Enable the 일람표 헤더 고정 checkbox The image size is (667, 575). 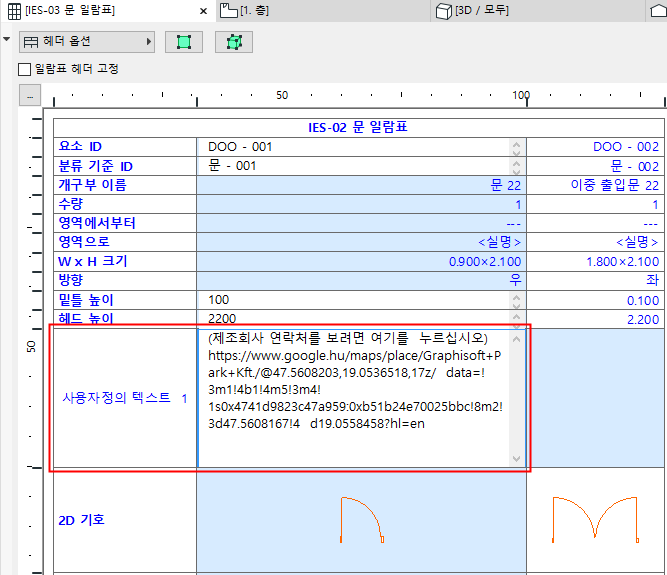pos(25,69)
